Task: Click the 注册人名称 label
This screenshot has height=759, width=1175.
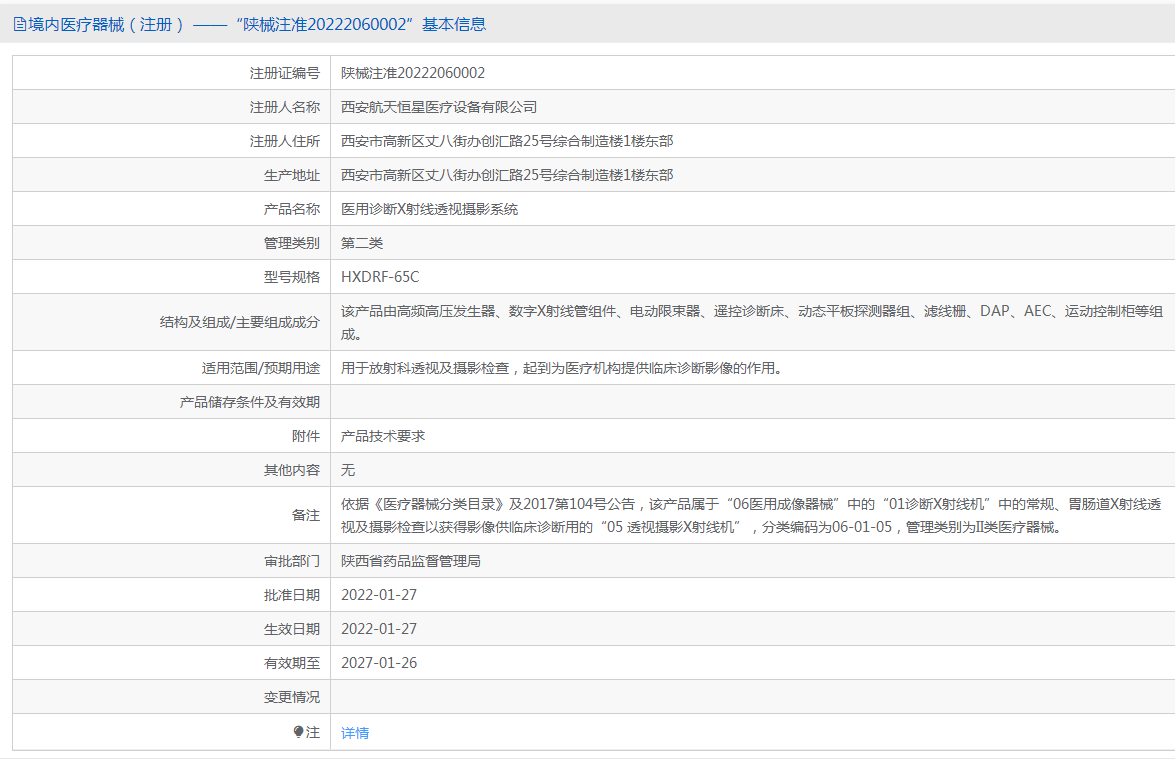Action: [x=285, y=107]
